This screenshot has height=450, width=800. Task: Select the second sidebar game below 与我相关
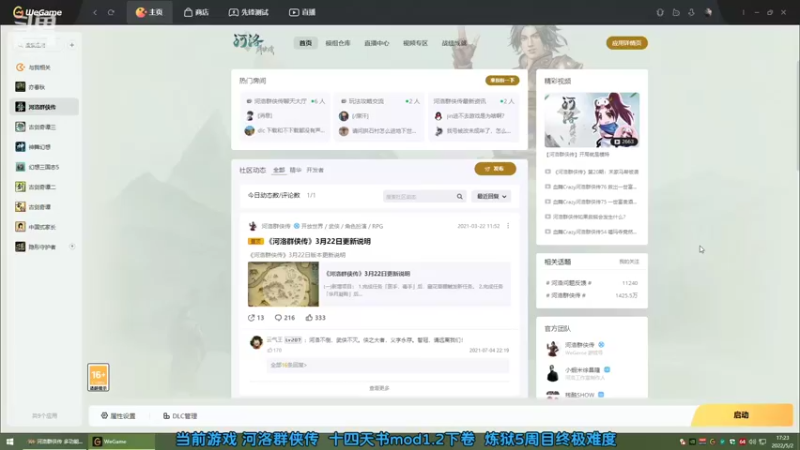(44, 87)
